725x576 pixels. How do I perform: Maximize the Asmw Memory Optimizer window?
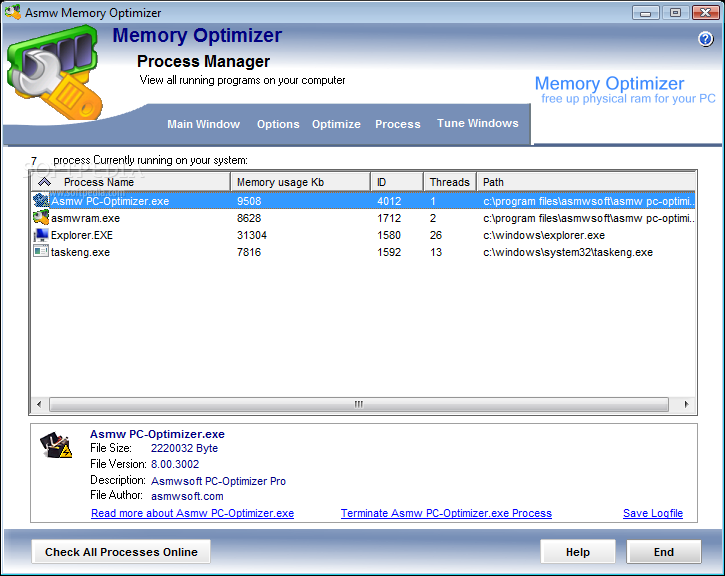[675, 12]
